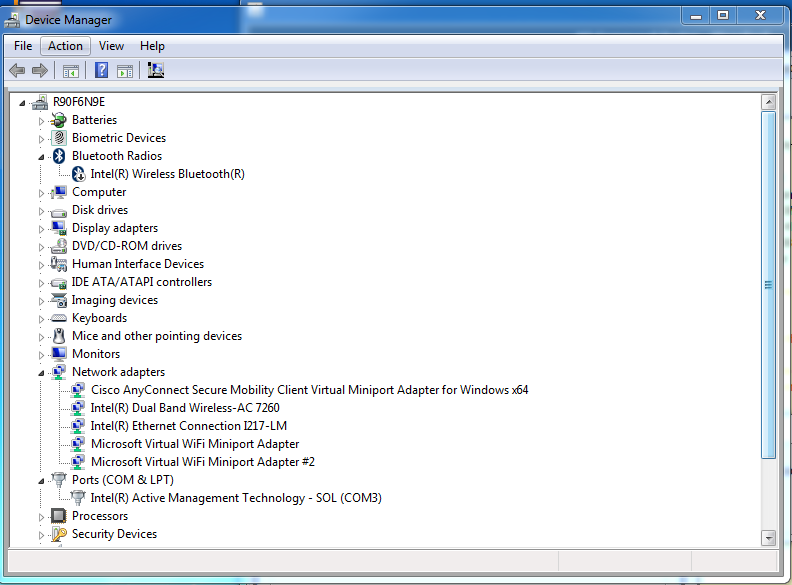Expand the Biometric Devices node
Screen dimensions: 792x585
(x=41, y=139)
